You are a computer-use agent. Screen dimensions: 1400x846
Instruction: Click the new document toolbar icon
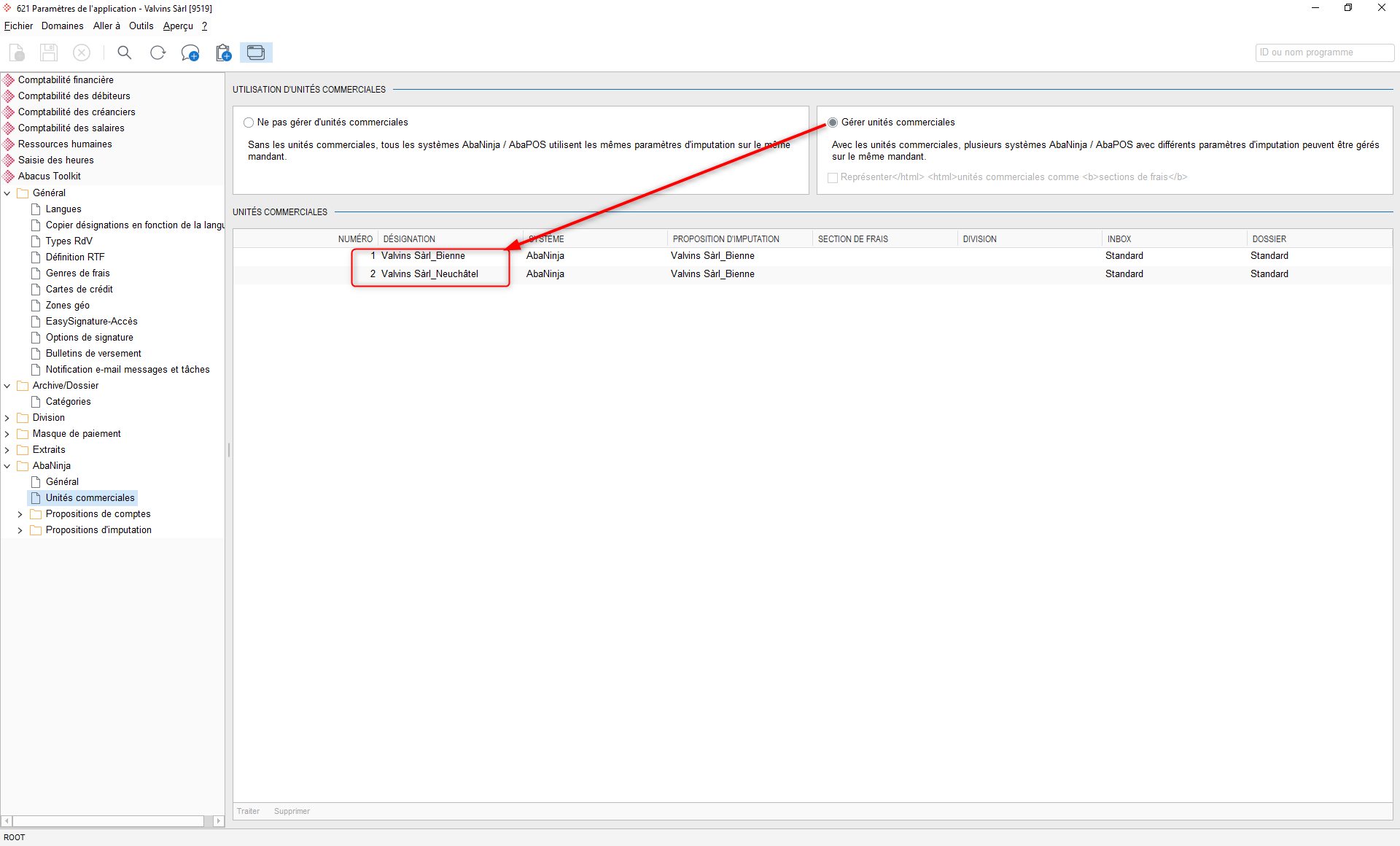click(x=17, y=53)
